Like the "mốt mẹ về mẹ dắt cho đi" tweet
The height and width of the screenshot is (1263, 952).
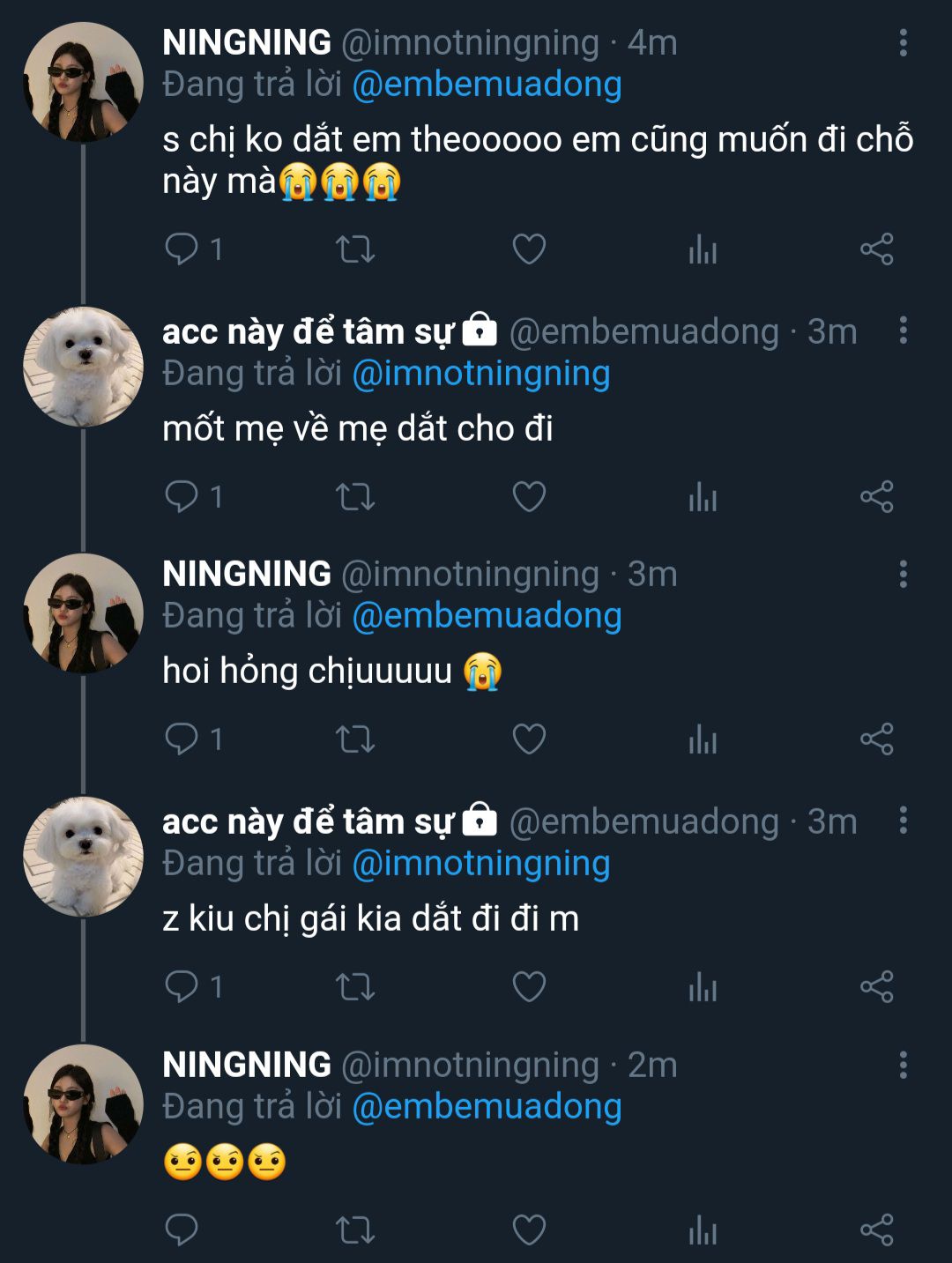pos(529,497)
